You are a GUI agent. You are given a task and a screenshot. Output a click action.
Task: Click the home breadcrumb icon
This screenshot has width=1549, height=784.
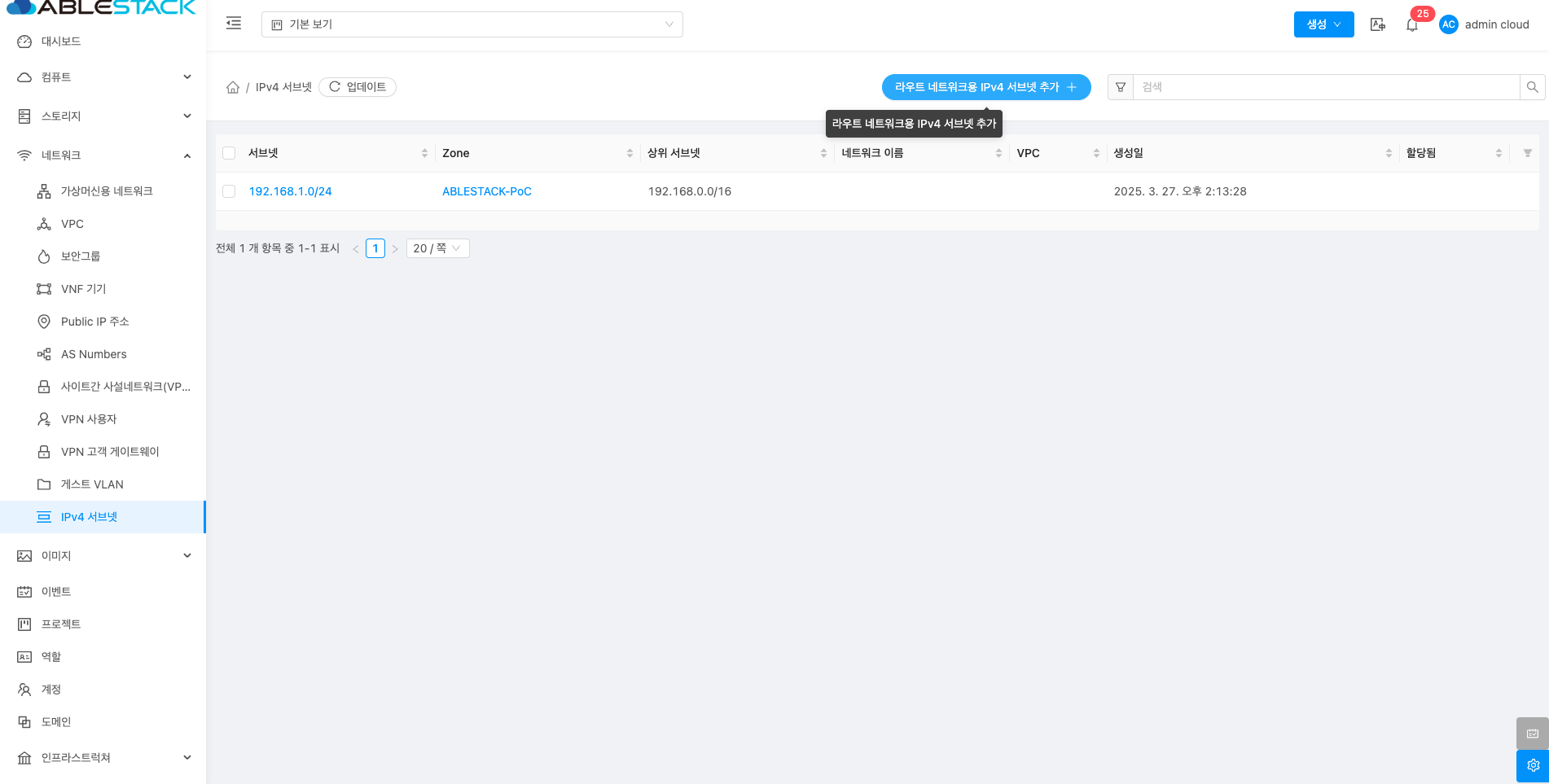pyautogui.click(x=233, y=87)
